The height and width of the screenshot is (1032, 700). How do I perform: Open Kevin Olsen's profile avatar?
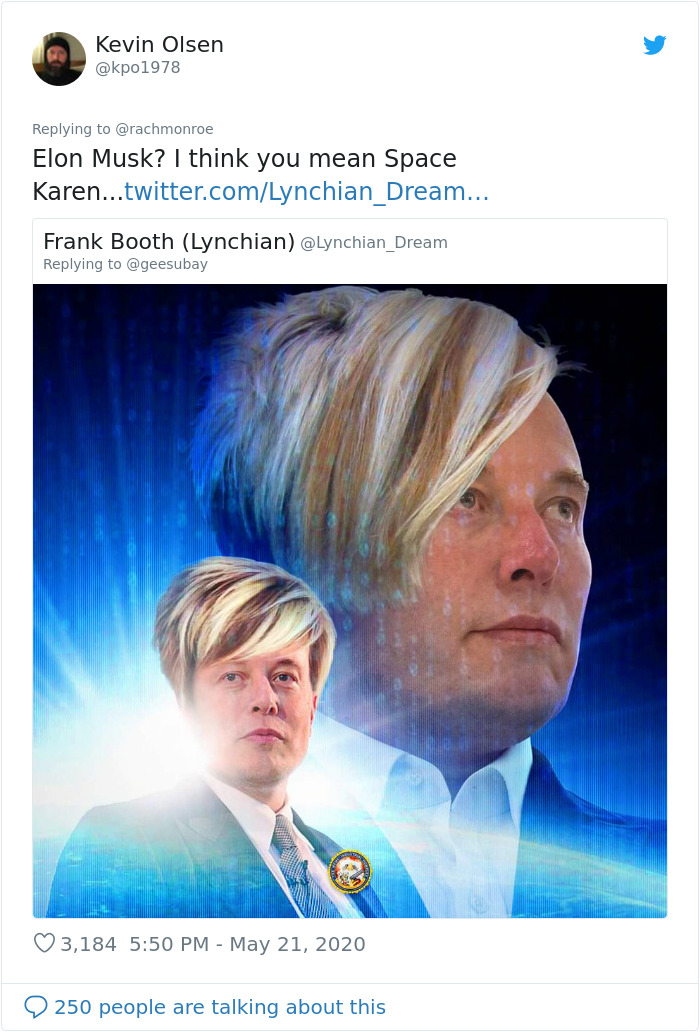(x=59, y=59)
